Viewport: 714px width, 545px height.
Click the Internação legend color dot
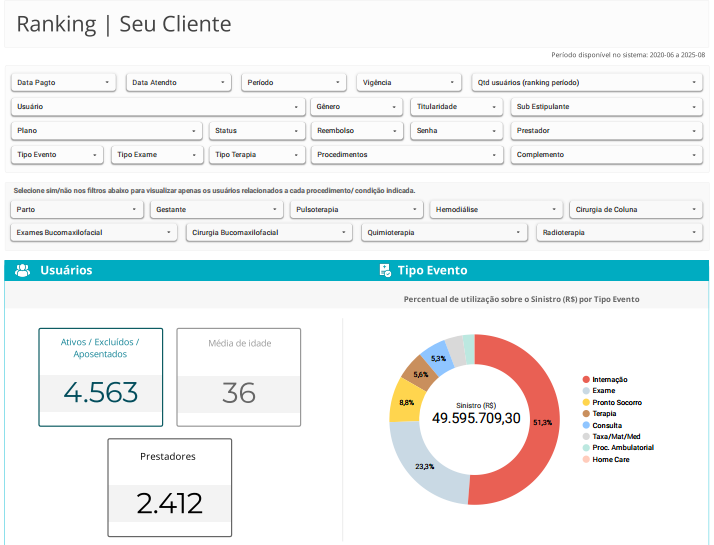[x=586, y=380]
